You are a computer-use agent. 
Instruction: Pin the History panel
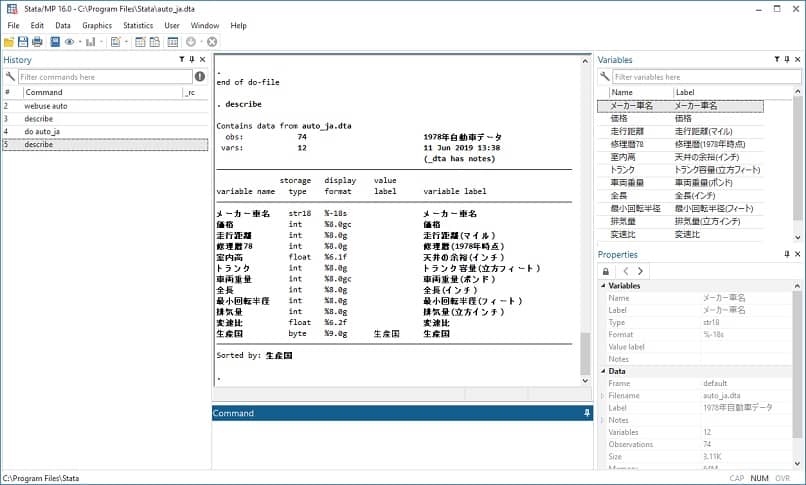(x=192, y=60)
